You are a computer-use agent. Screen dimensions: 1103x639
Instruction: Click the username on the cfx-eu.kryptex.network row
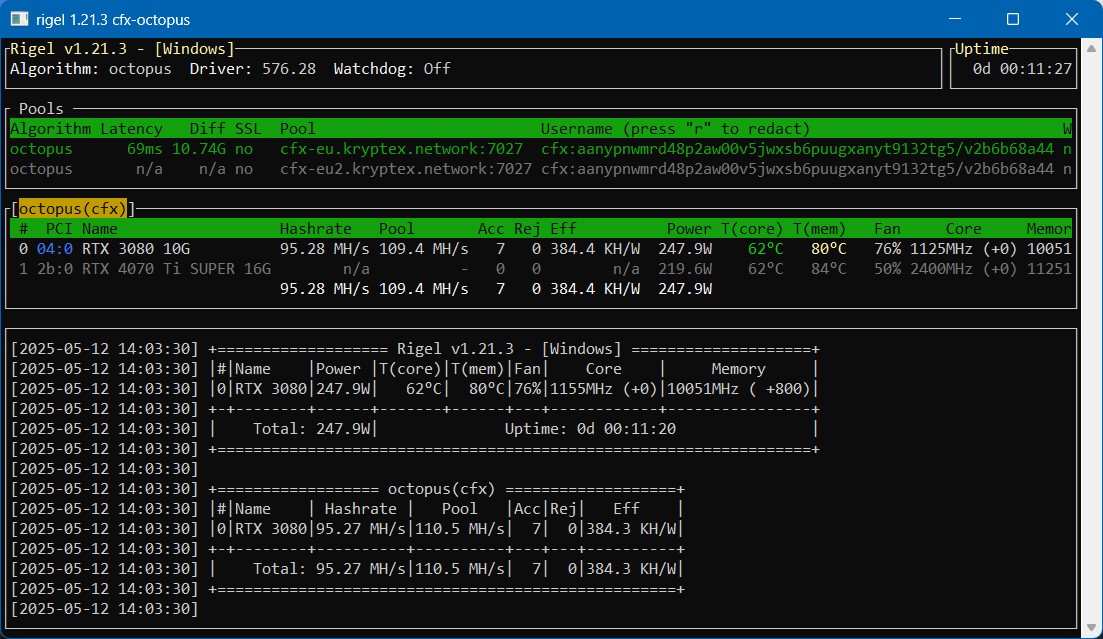(797, 149)
